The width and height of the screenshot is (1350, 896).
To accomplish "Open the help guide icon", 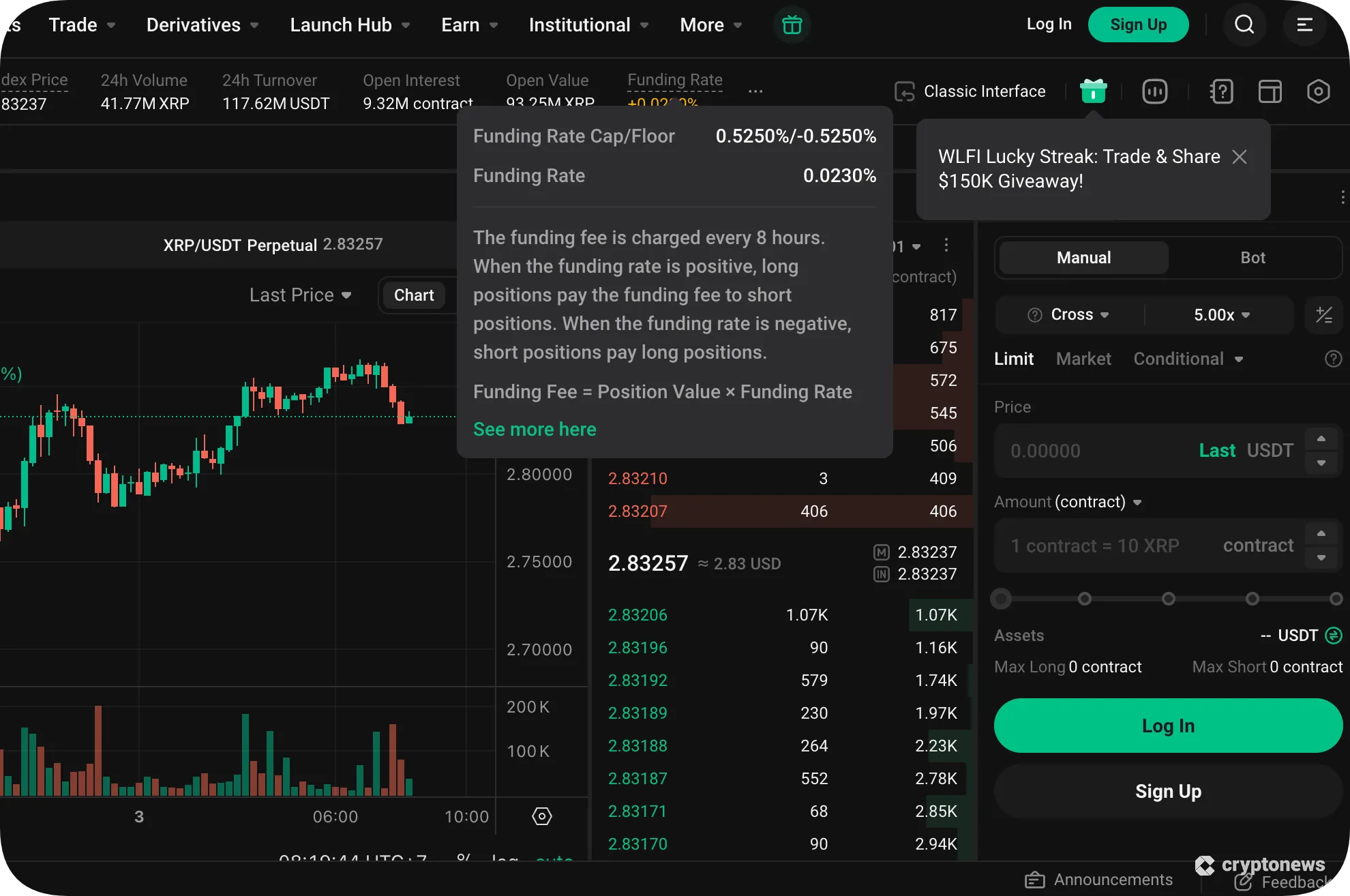I will [x=1221, y=91].
